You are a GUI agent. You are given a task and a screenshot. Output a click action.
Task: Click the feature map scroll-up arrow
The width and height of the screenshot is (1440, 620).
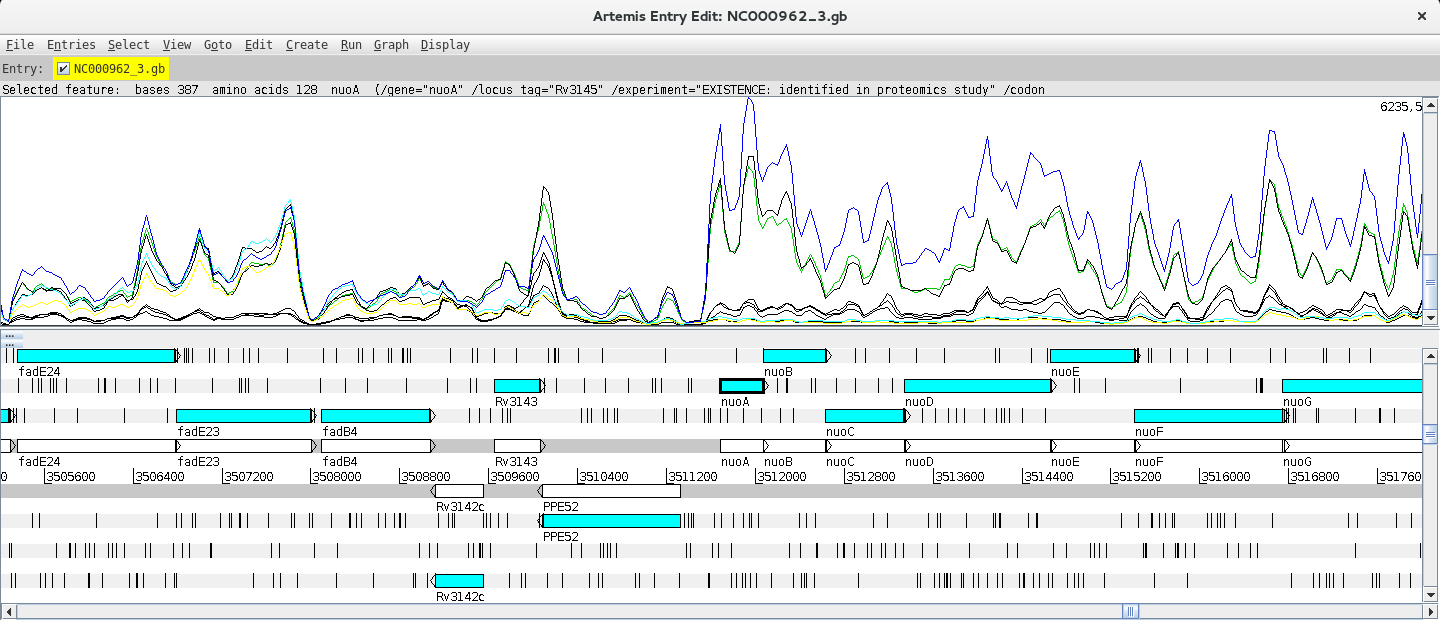click(x=1430, y=355)
